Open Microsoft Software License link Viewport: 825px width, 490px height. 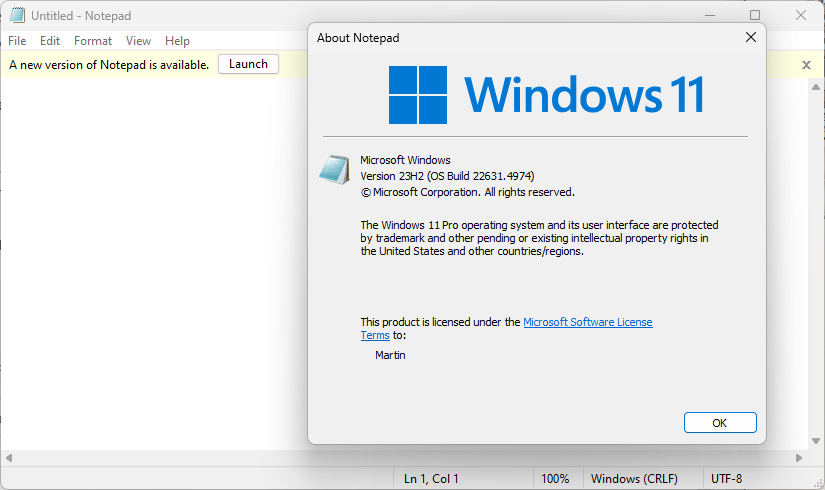(588, 322)
